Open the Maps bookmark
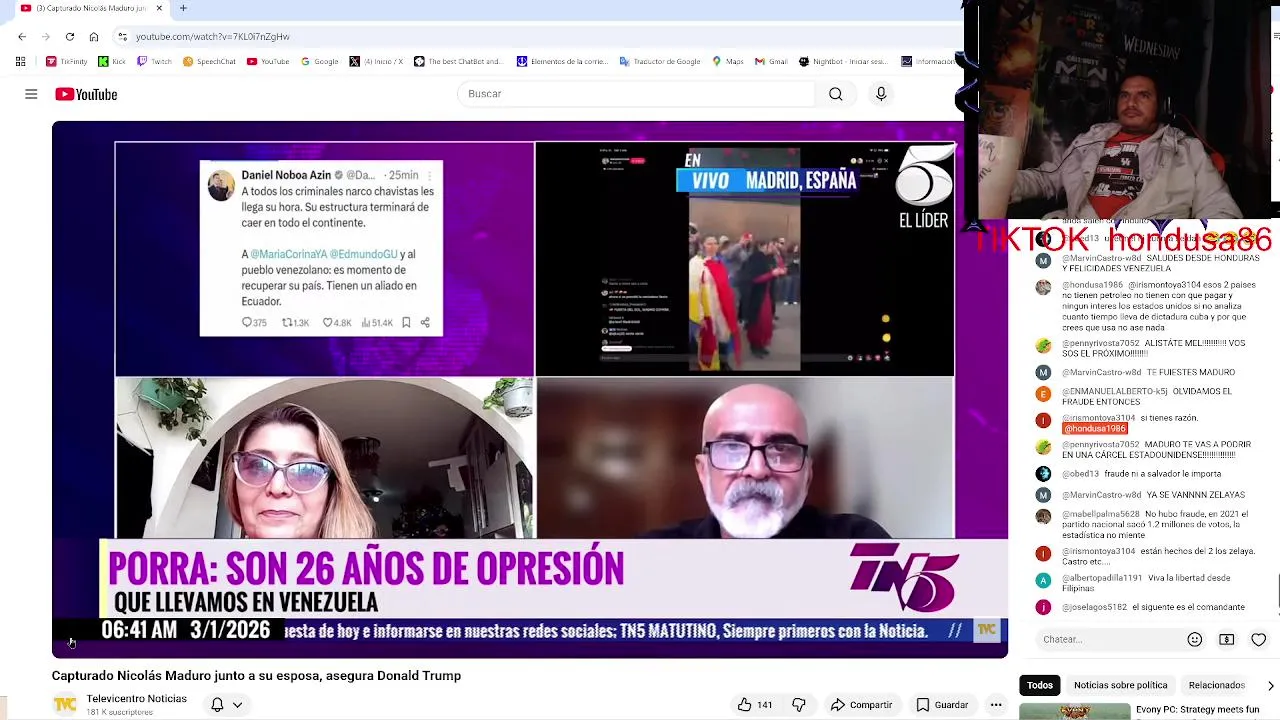The width and height of the screenshot is (1280, 720). coord(728,62)
